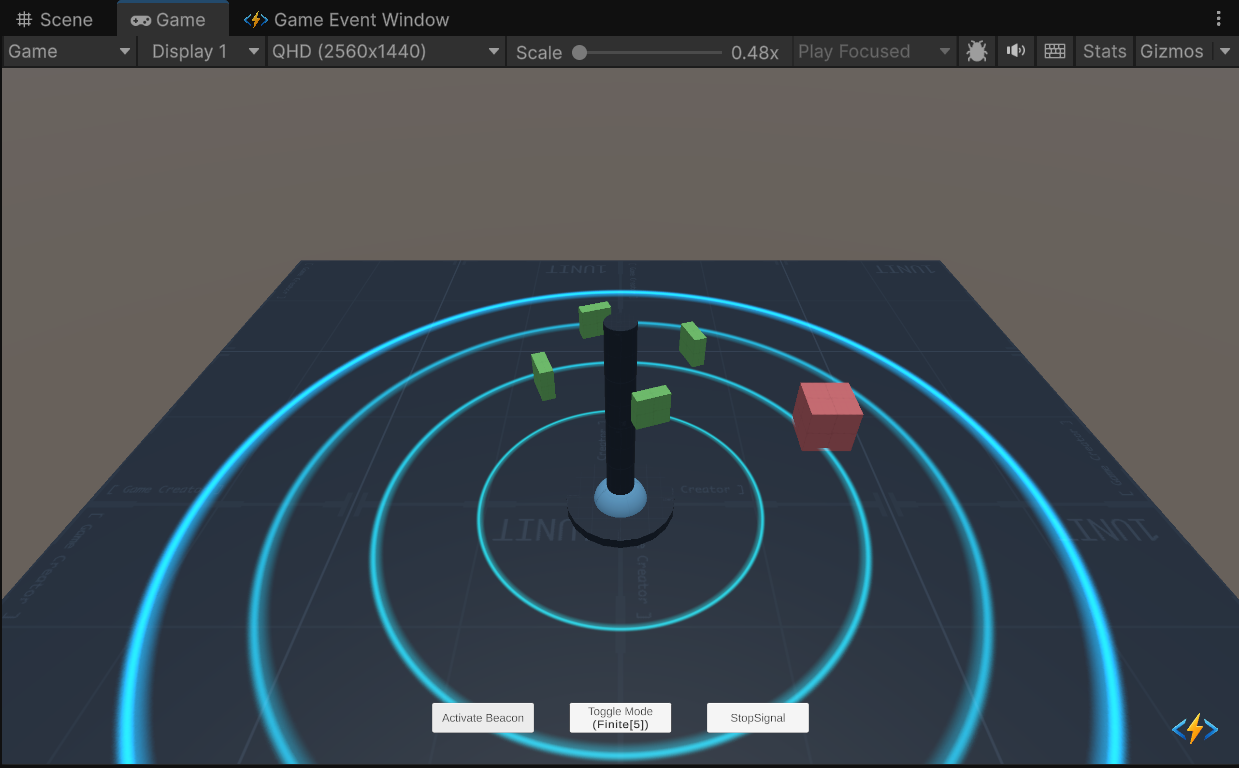Mute audio with the speaker icon
Viewport: 1239px width, 768px height.
tap(1016, 52)
